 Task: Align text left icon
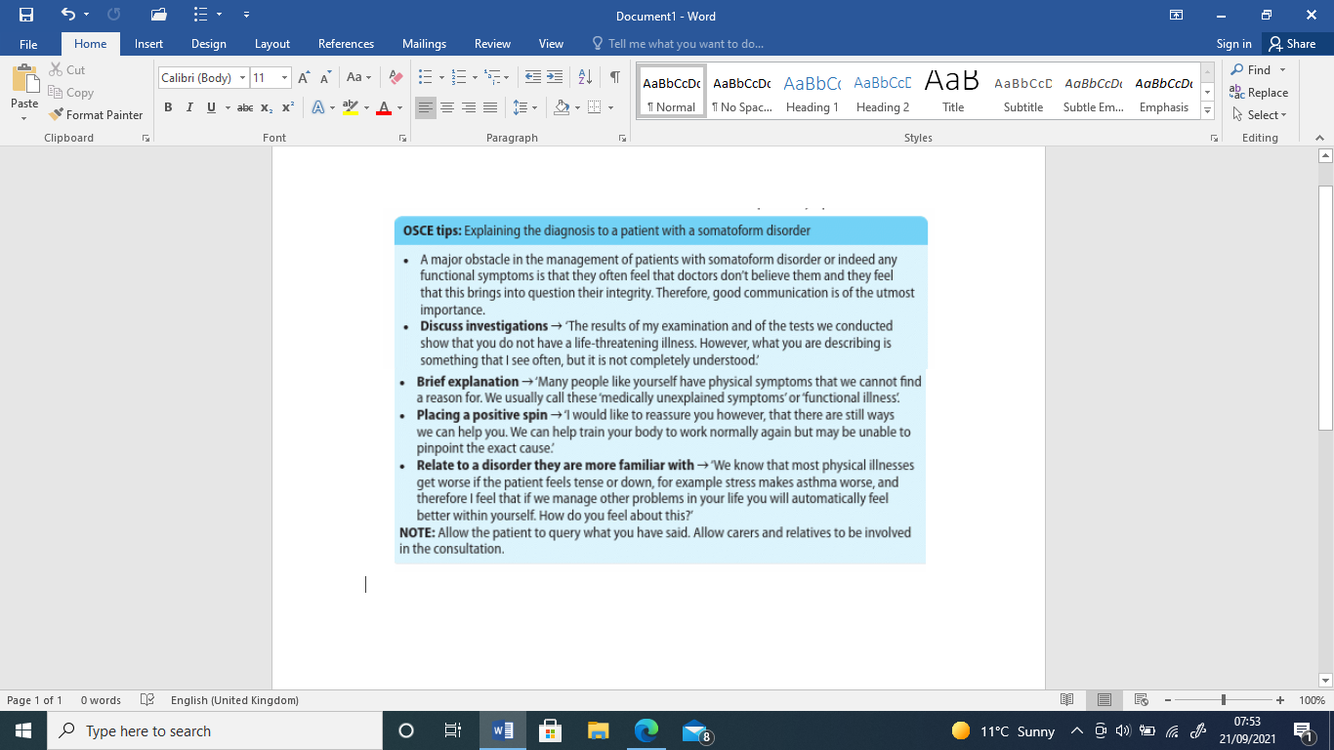(x=426, y=107)
